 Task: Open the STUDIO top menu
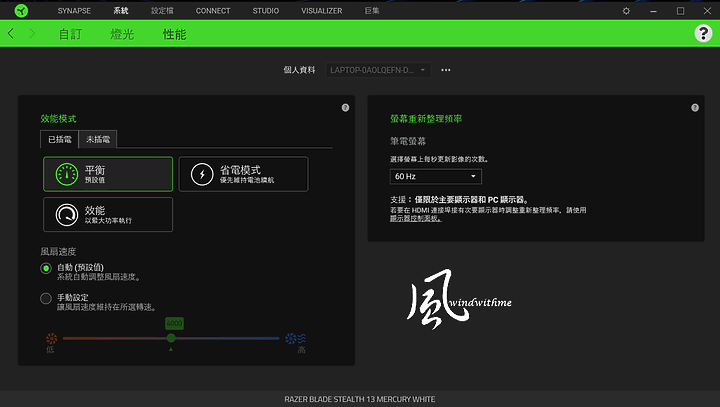266,11
